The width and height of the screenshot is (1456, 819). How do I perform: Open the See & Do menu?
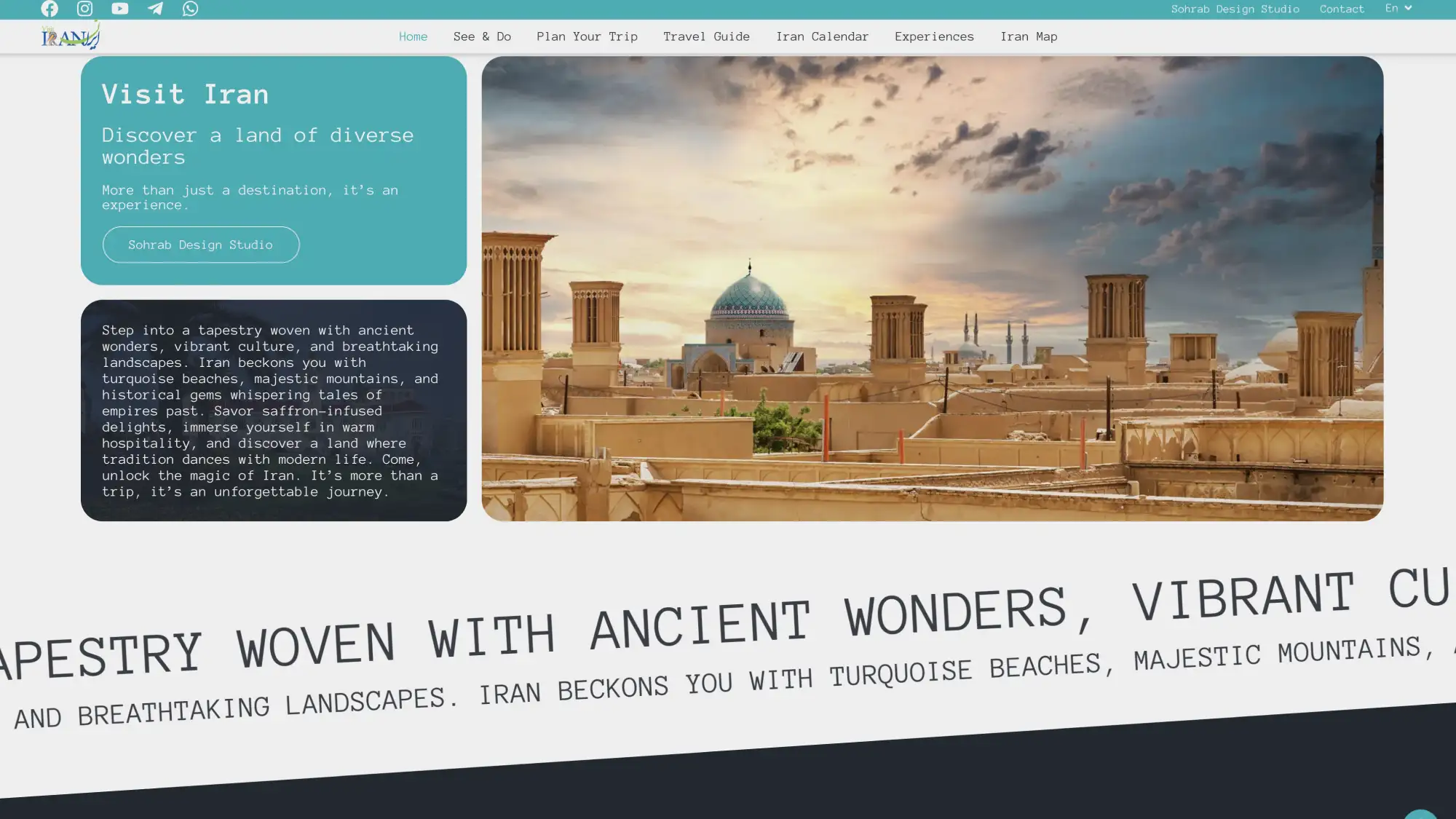pos(482,36)
